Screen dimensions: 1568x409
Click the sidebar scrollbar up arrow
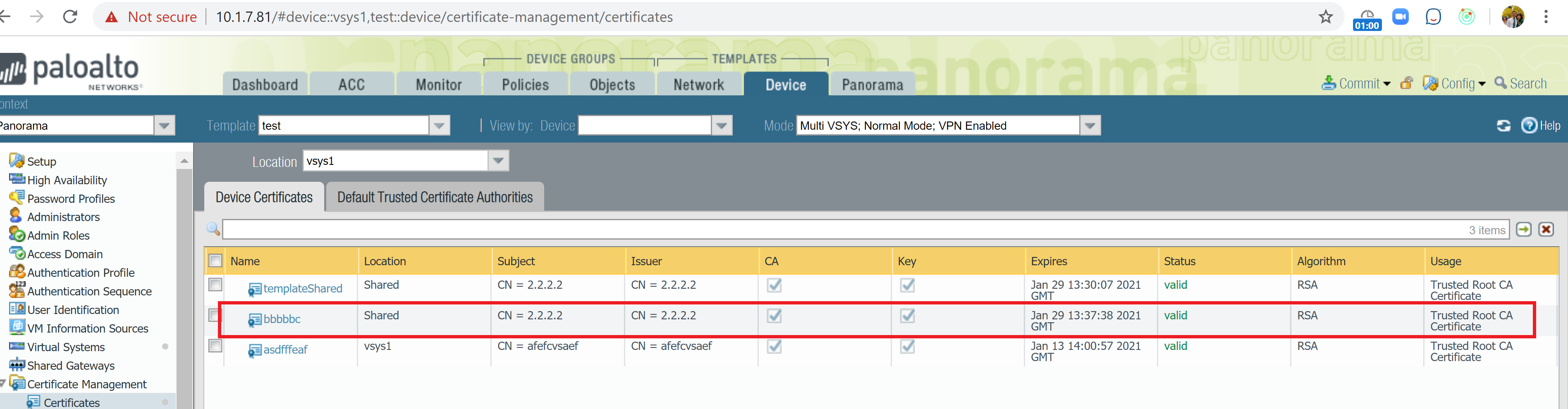[184, 160]
